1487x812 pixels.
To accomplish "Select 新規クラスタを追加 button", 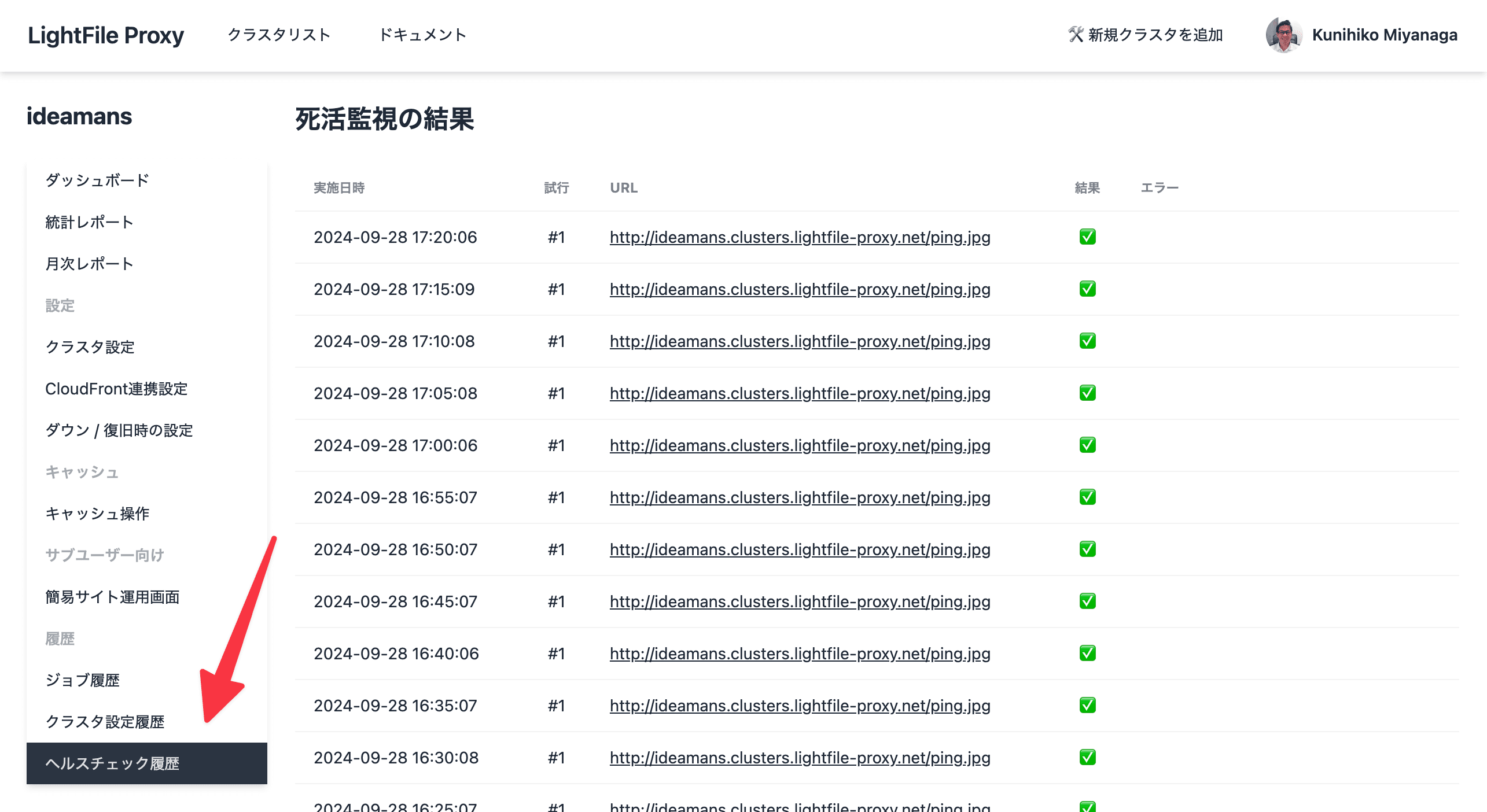I will [x=1155, y=35].
